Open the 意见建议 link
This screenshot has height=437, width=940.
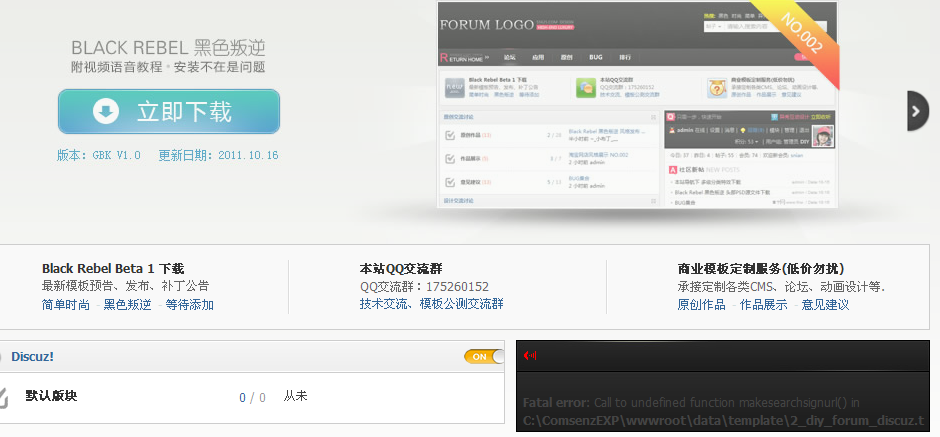[825, 305]
